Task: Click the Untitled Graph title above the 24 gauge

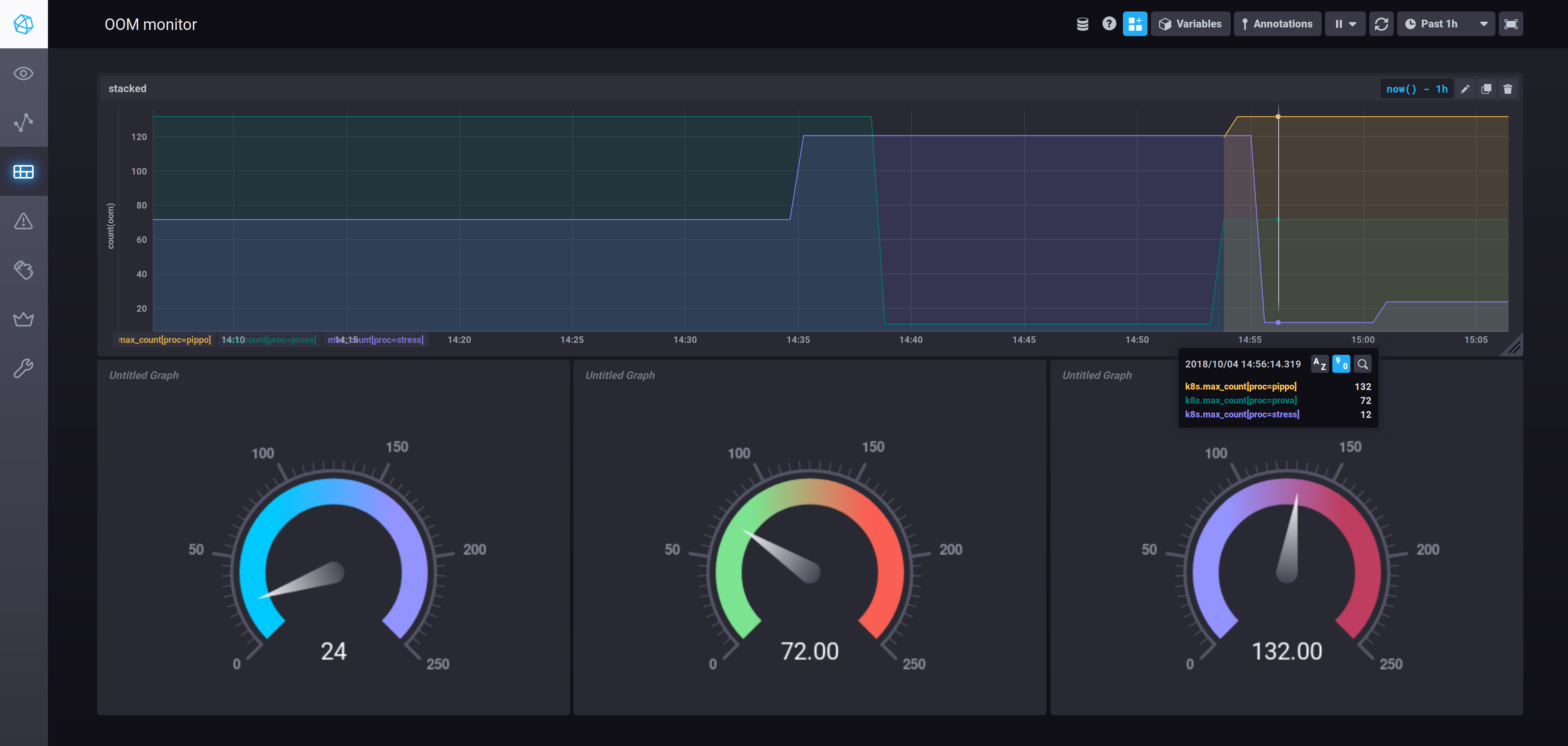Action: click(x=144, y=375)
